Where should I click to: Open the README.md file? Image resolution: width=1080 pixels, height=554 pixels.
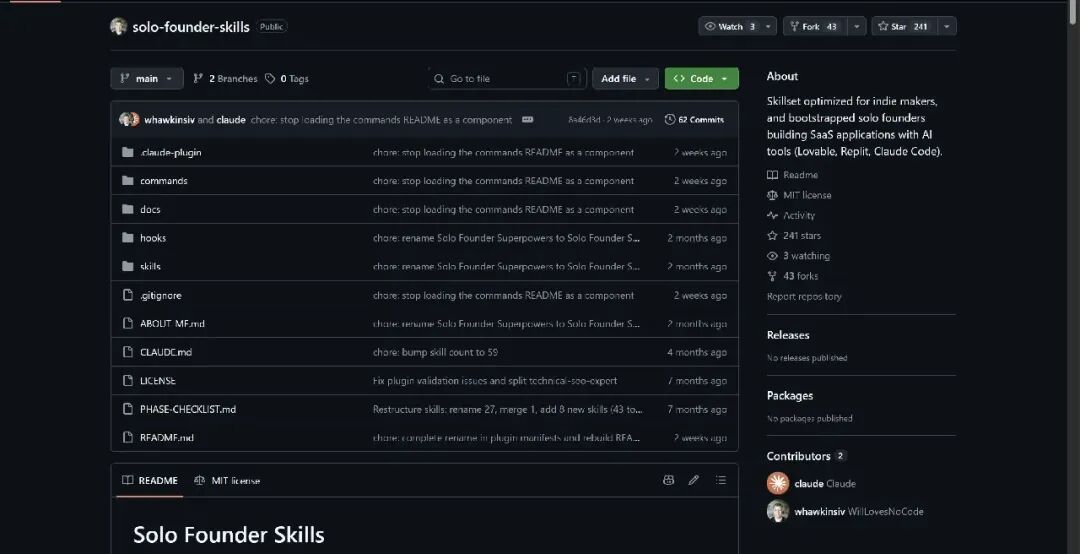(167, 438)
